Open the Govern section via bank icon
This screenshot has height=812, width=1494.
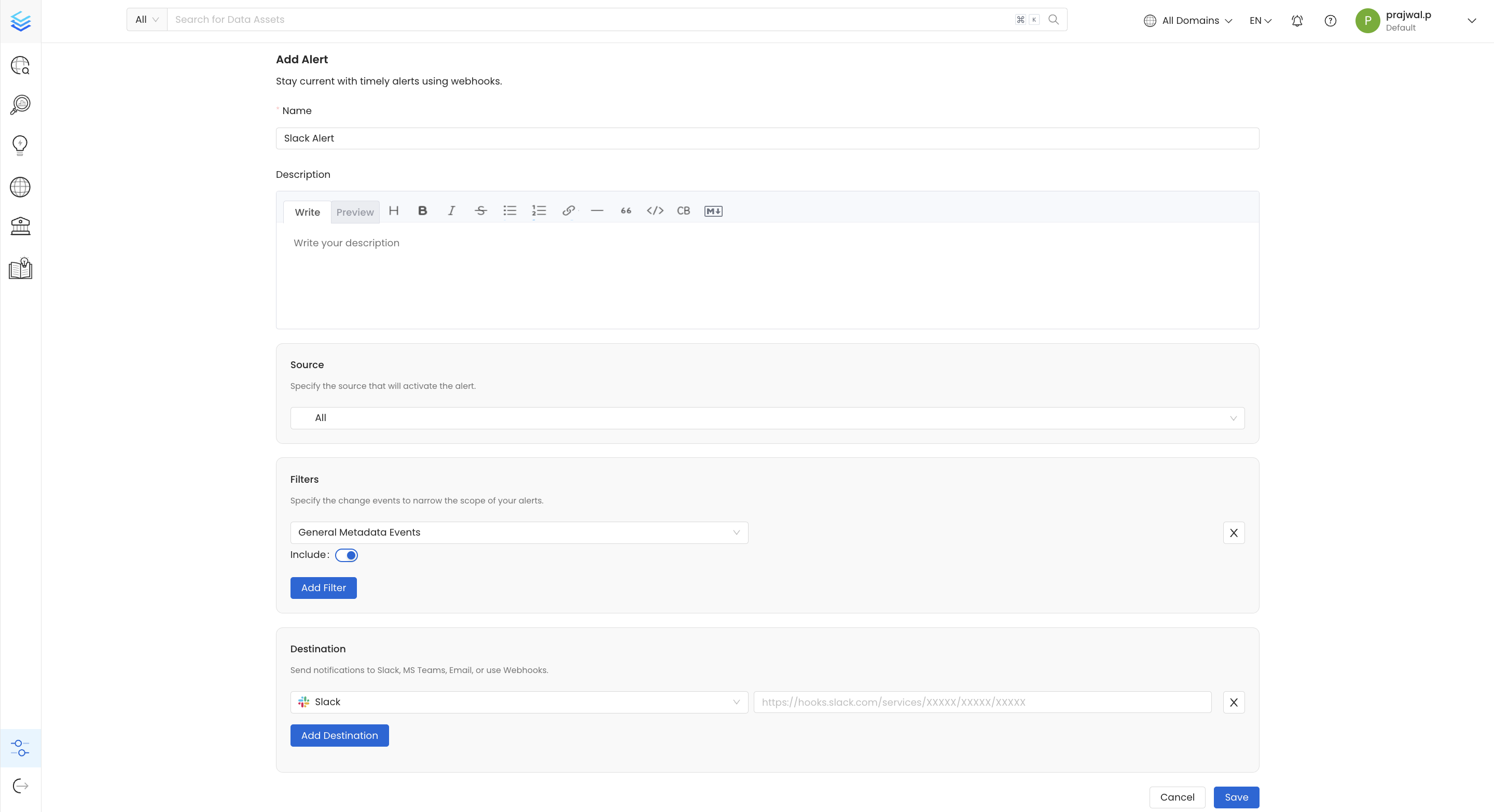point(20,226)
